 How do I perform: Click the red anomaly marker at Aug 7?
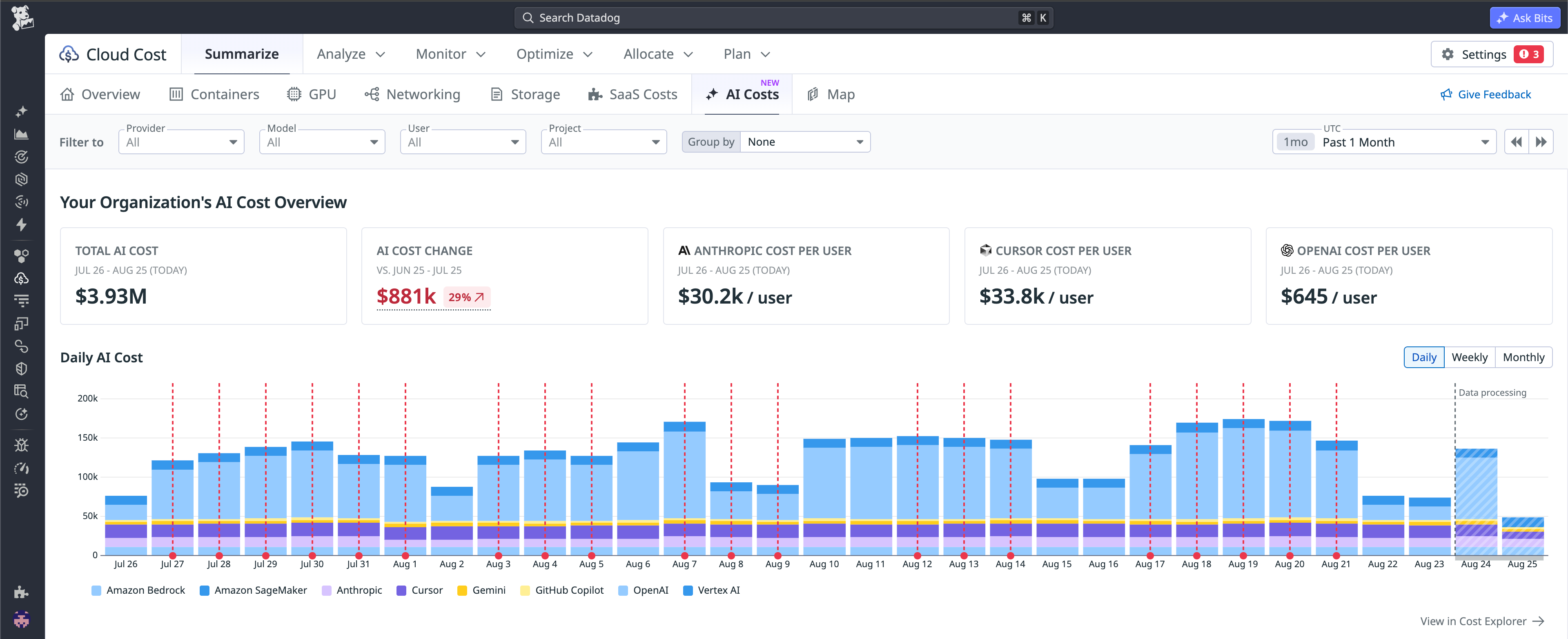[685, 556]
